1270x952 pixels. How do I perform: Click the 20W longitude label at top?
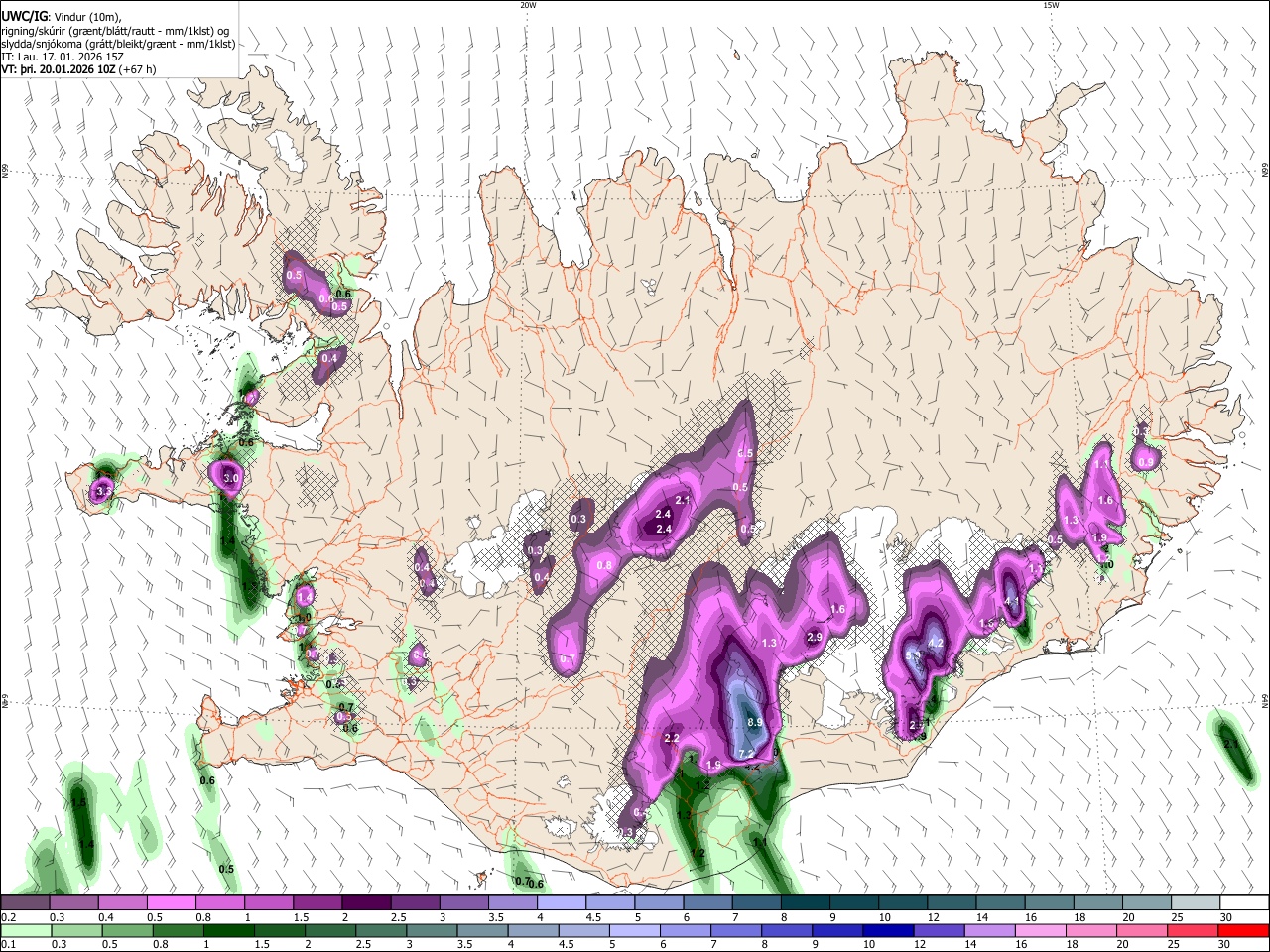pyautogui.click(x=528, y=5)
